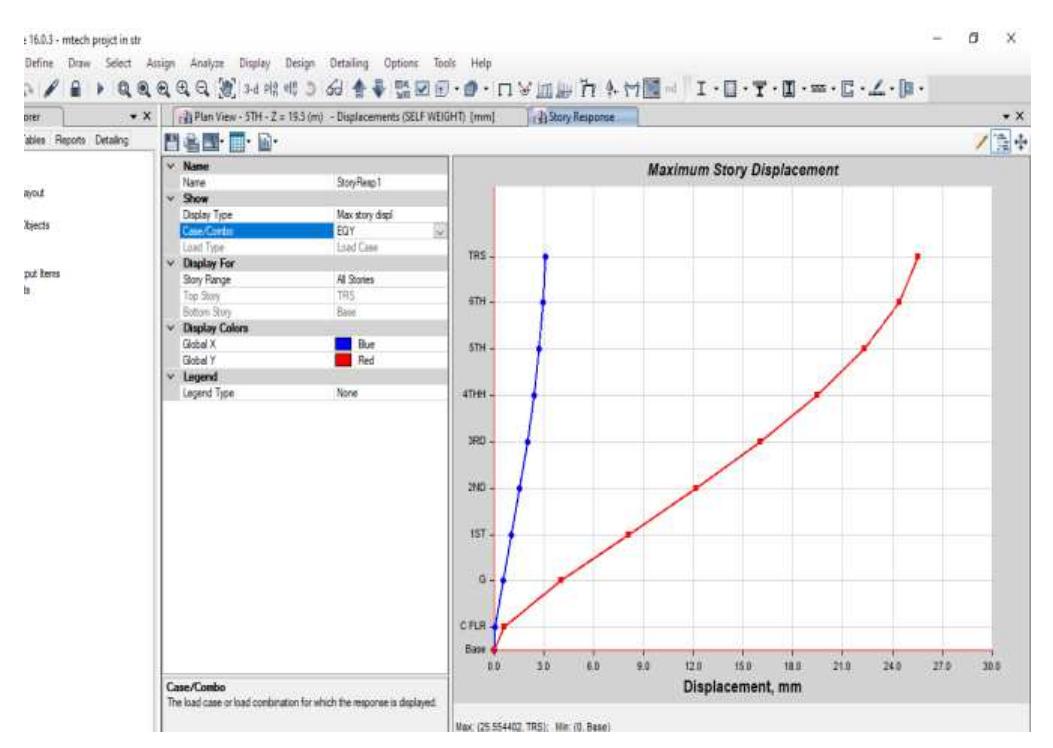Click the blue Global X color swatch

tap(345, 342)
